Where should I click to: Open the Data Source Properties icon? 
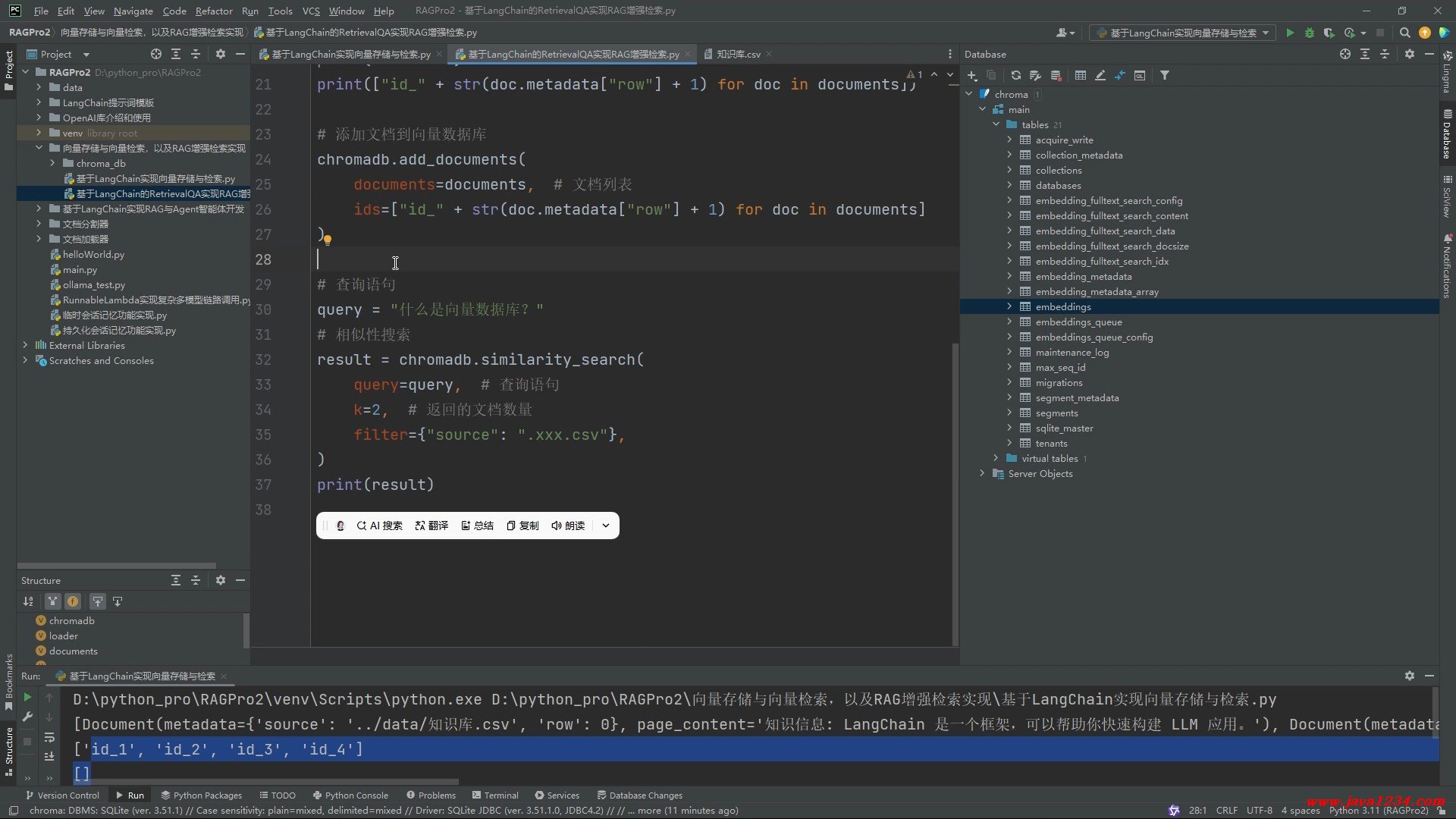[1035, 75]
